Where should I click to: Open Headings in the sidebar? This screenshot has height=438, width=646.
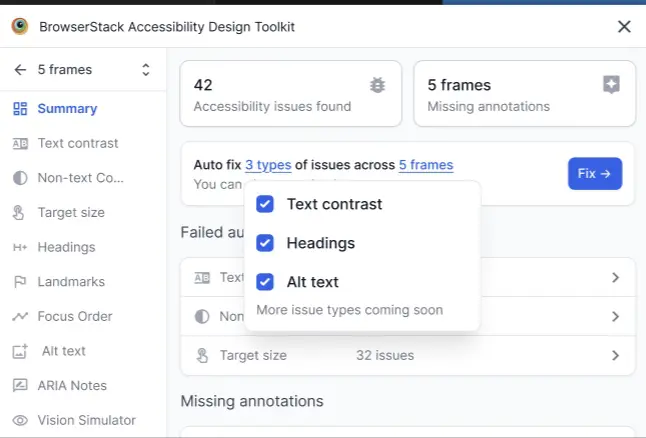click(66, 247)
